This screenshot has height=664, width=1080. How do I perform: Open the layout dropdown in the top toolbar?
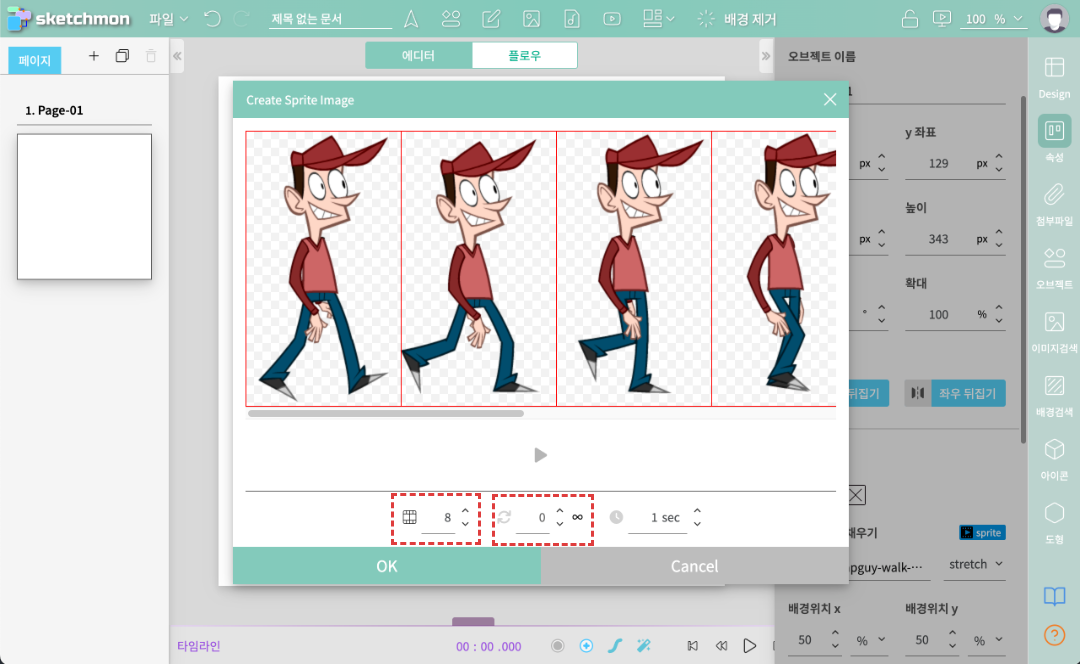click(658, 19)
